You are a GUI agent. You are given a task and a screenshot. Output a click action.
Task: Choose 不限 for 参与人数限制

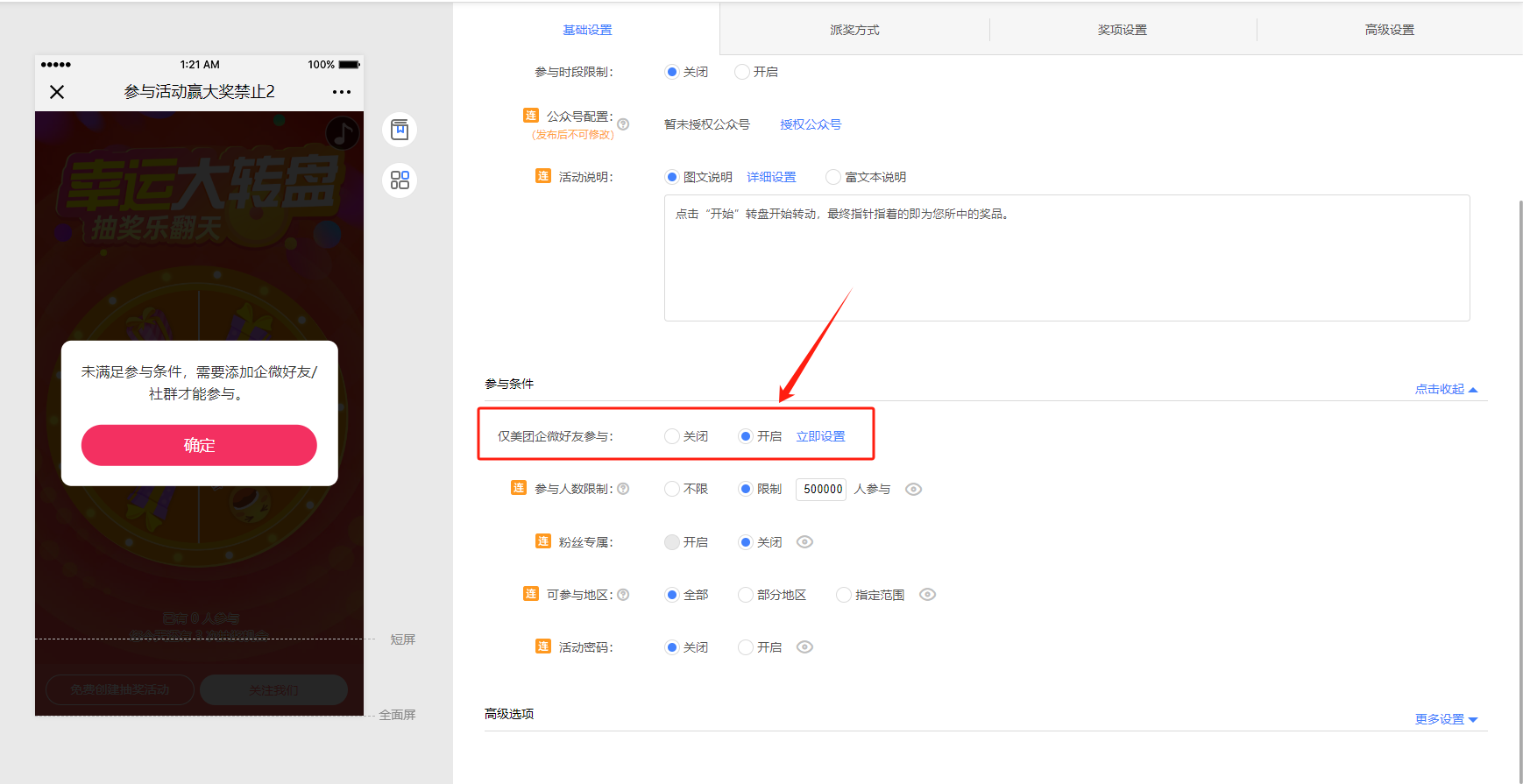pyautogui.click(x=672, y=489)
